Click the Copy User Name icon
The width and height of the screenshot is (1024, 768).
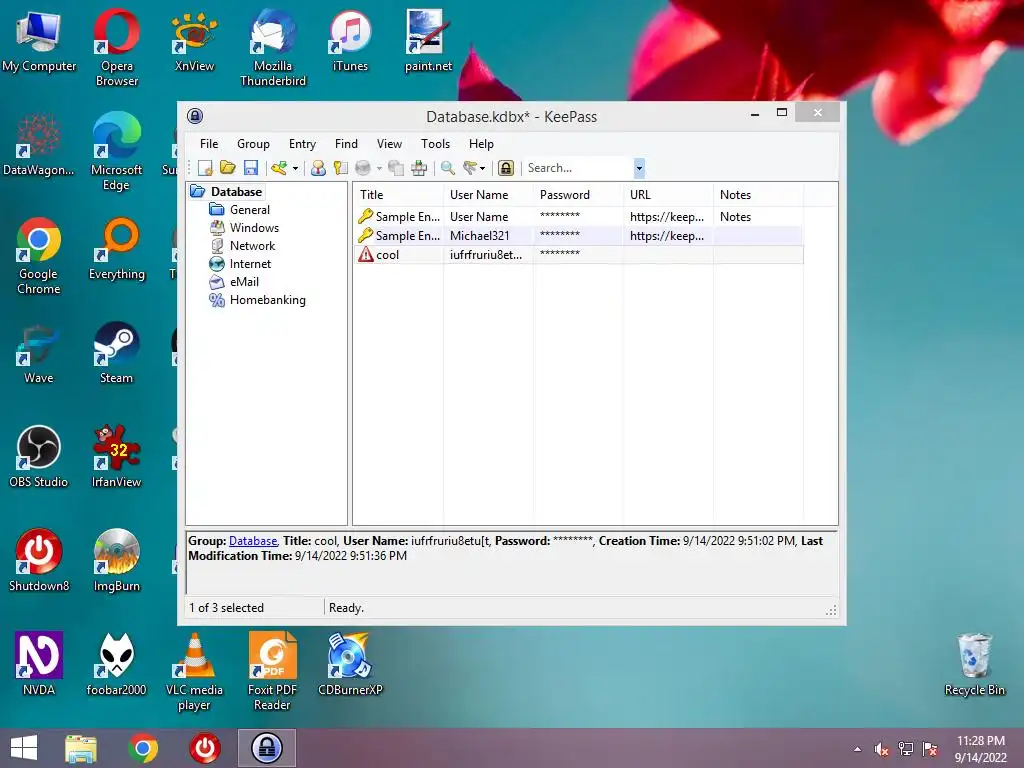coord(318,168)
